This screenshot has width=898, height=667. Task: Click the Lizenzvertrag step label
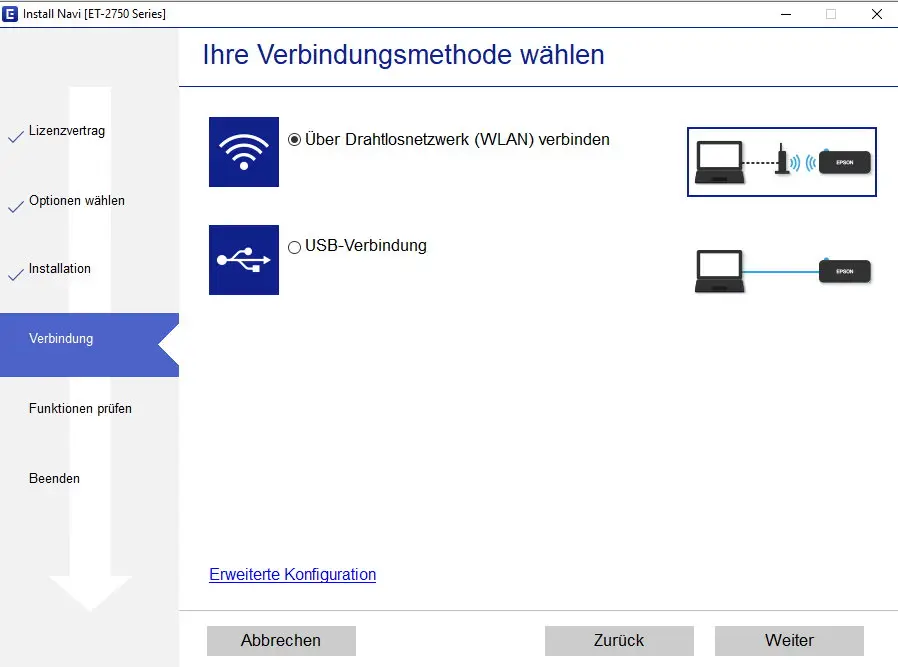[x=67, y=131]
